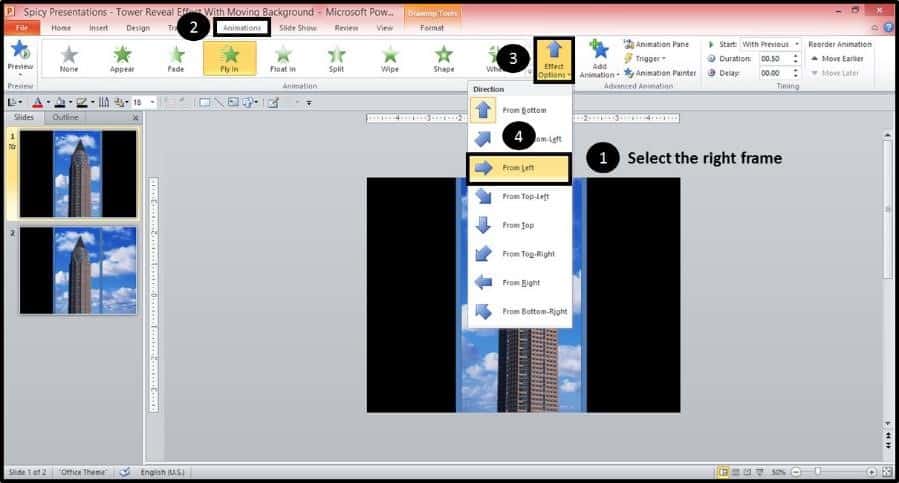Open Effect Options dropdown button
899x483 pixels.
(x=554, y=60)
